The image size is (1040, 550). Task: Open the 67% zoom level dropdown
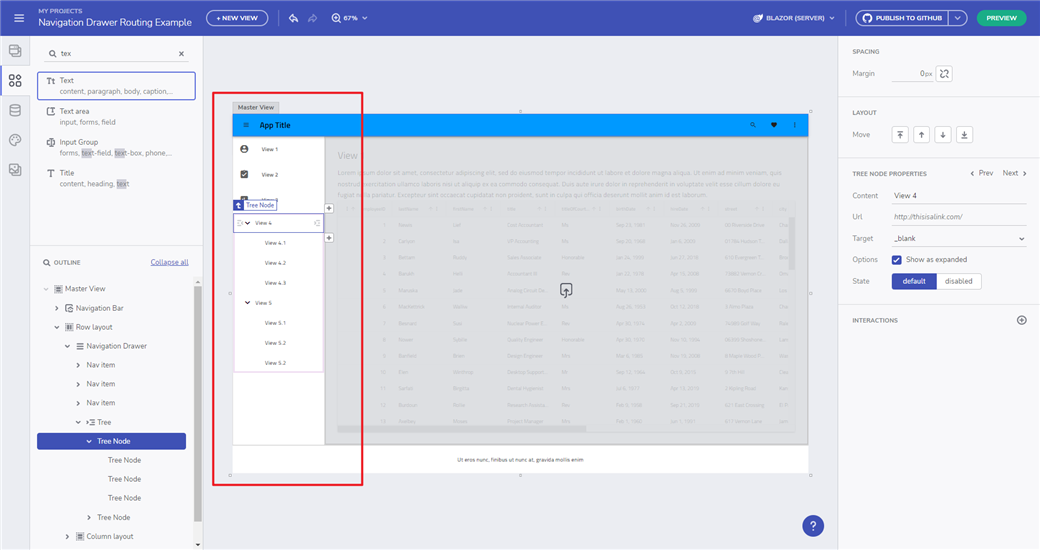click(x=350, y=18)
